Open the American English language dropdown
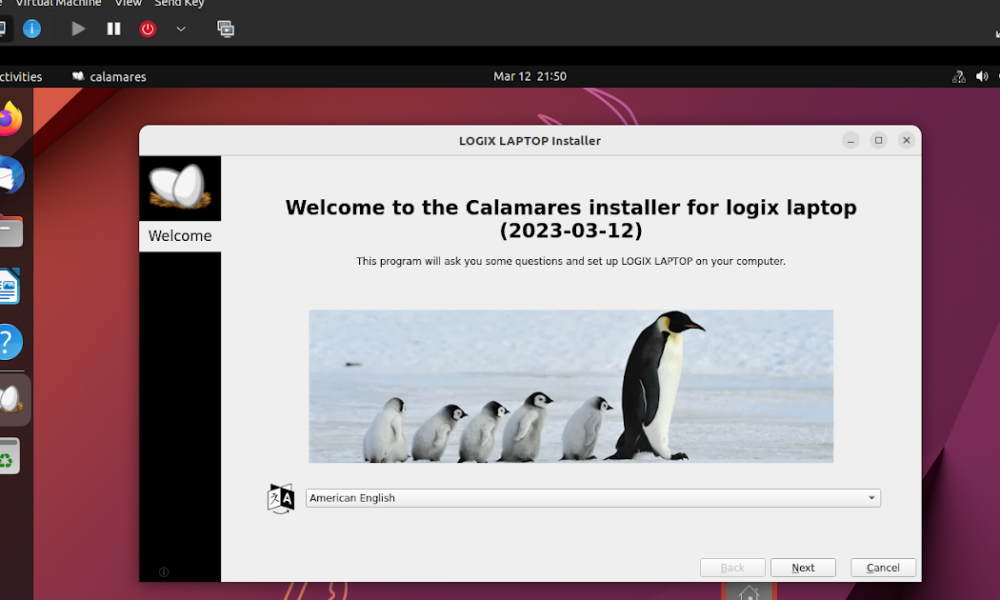Viewport: 1000px width, 600px height. tap(593, 498)
